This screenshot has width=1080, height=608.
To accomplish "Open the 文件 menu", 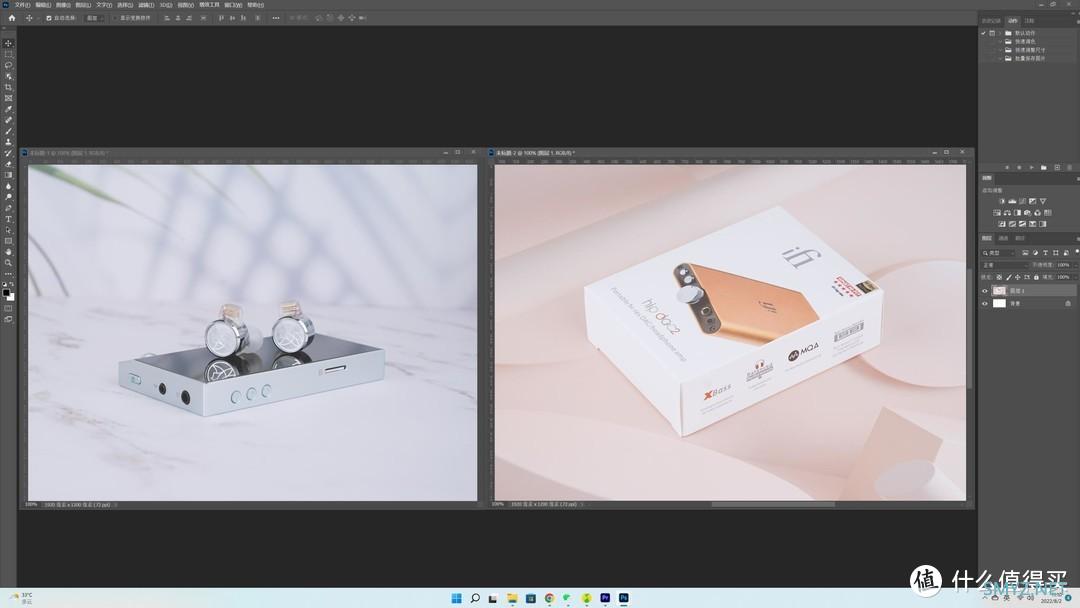I will 23,5.
